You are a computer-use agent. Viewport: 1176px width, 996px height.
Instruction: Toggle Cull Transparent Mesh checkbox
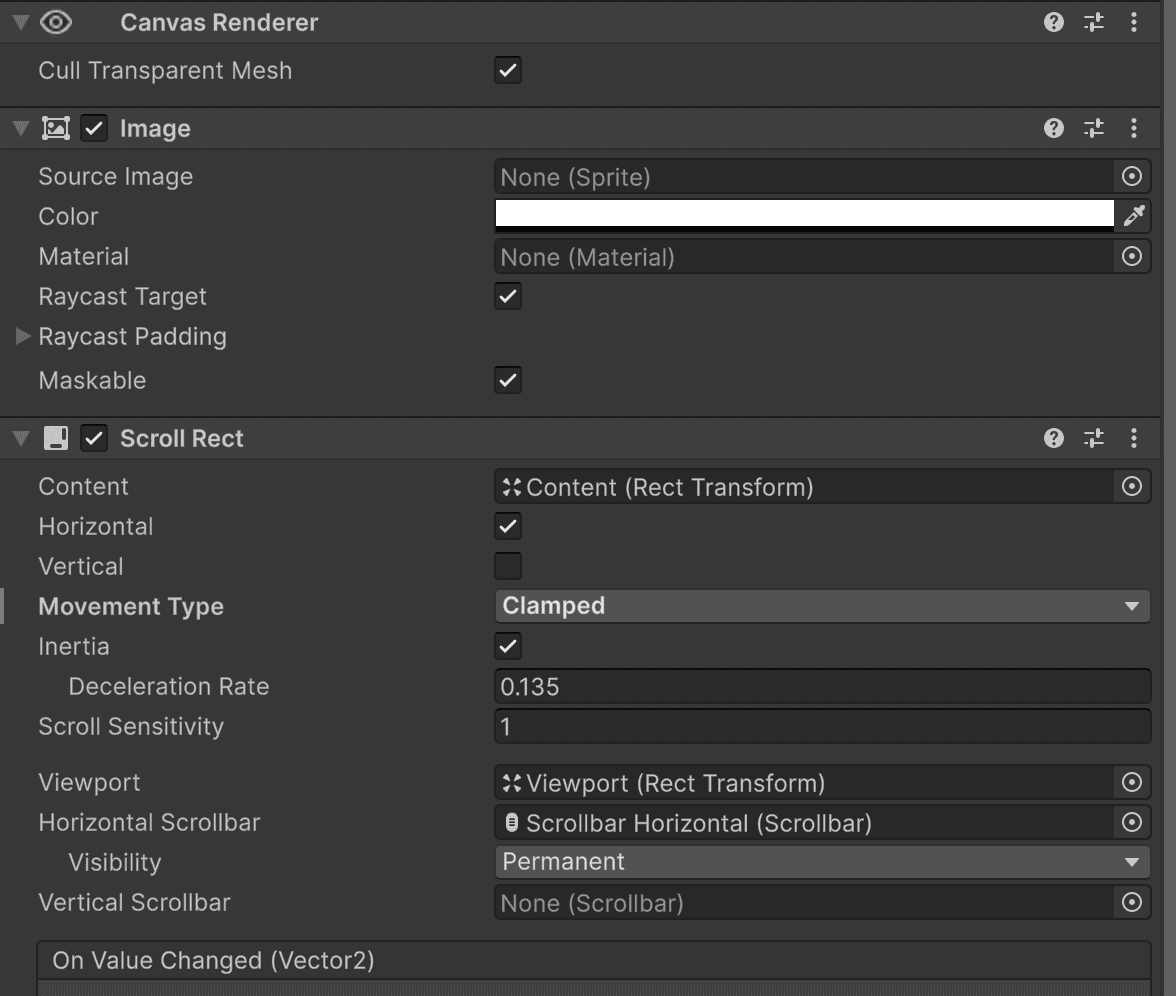pyautogui.click(x=508, y=70)
